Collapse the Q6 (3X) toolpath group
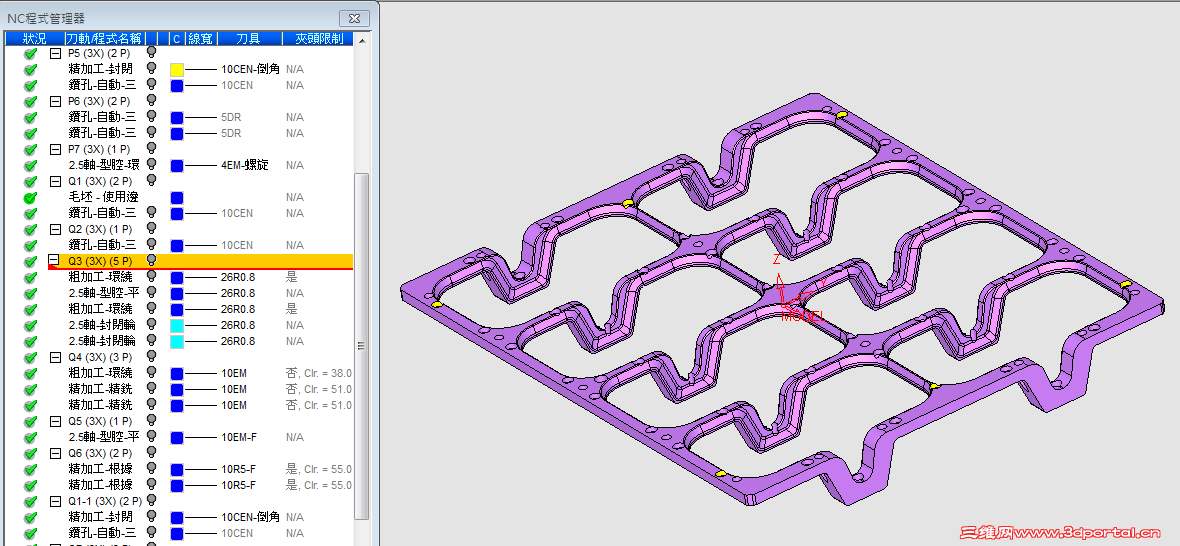1180x546 pixels. pos(55,453)
